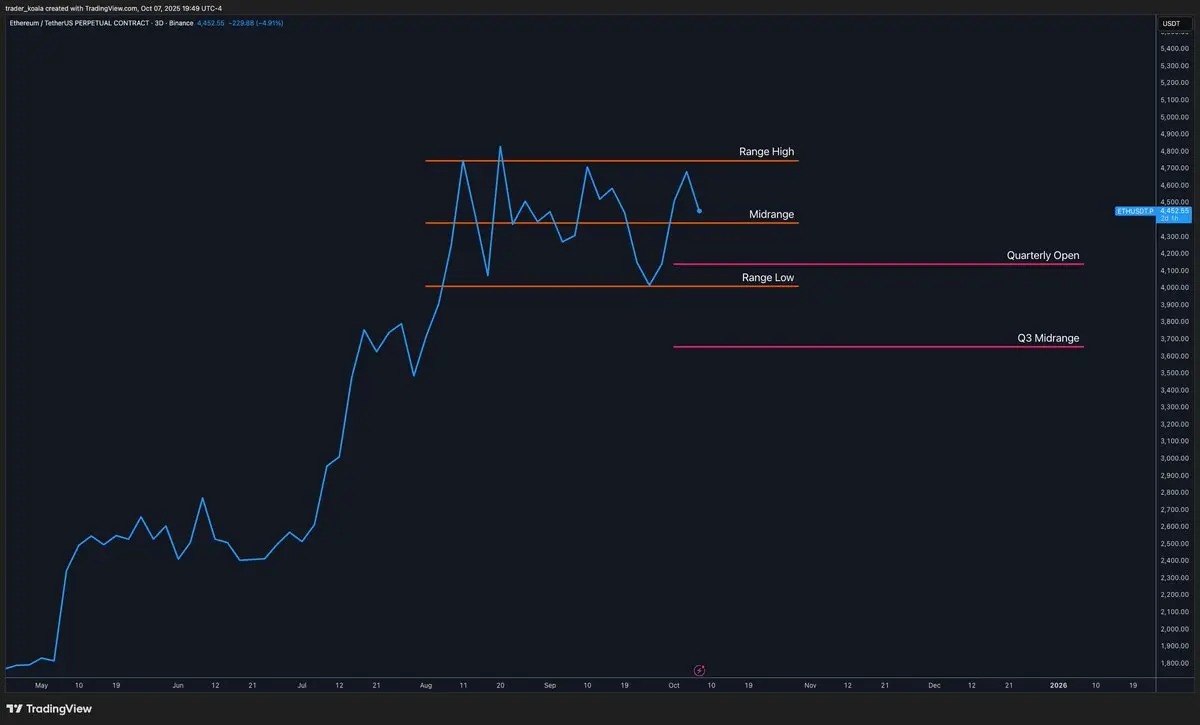
Task: Click the May label on time axis
Action: (41, 686)
